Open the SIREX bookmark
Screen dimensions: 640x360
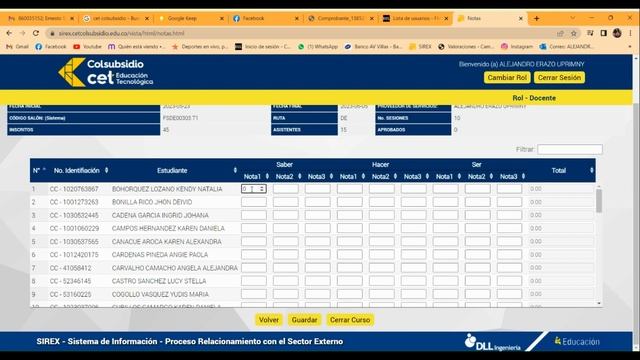[x=420, y=47]
